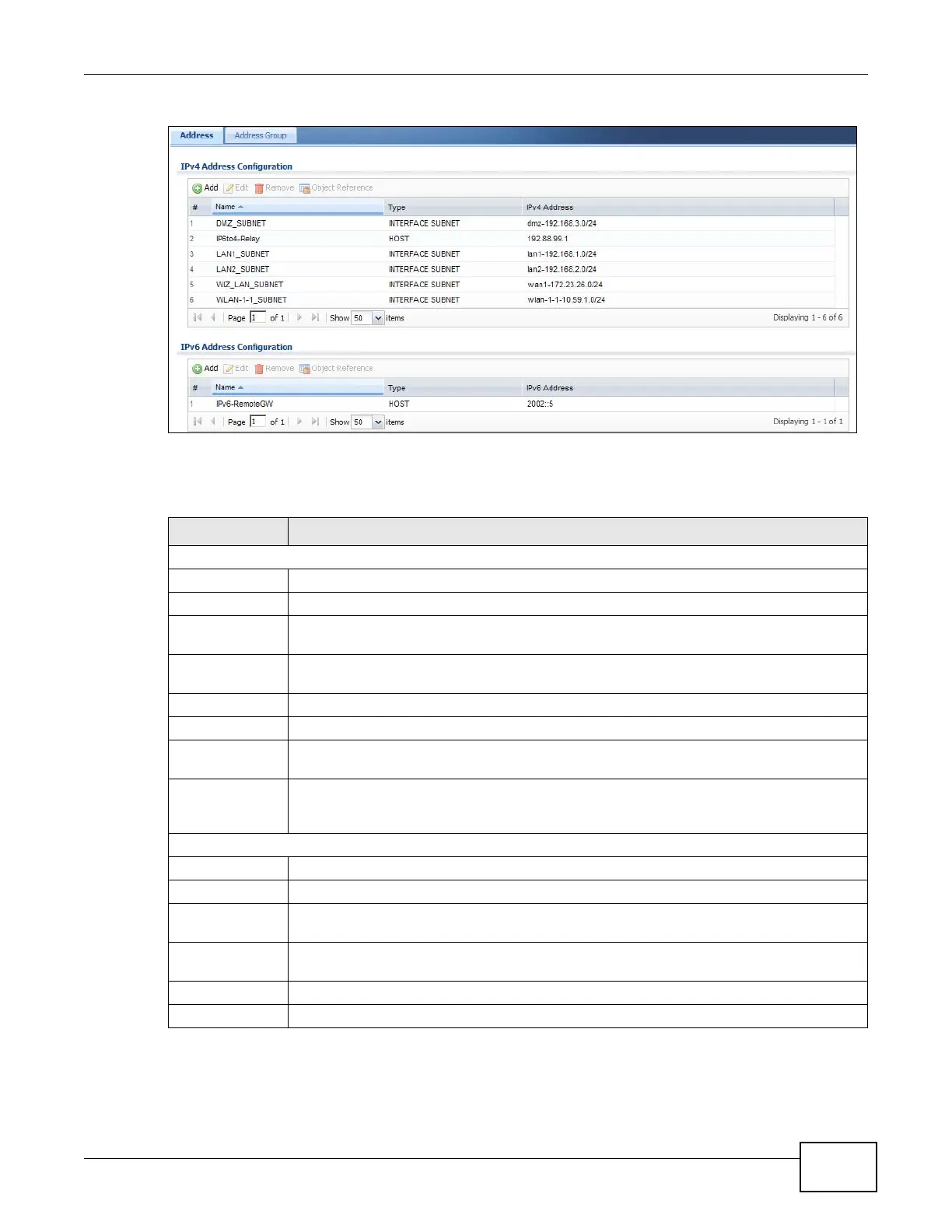952x1232 pixels.
Task: Click the IPv4 Page number field
Action: pos(257,317)
